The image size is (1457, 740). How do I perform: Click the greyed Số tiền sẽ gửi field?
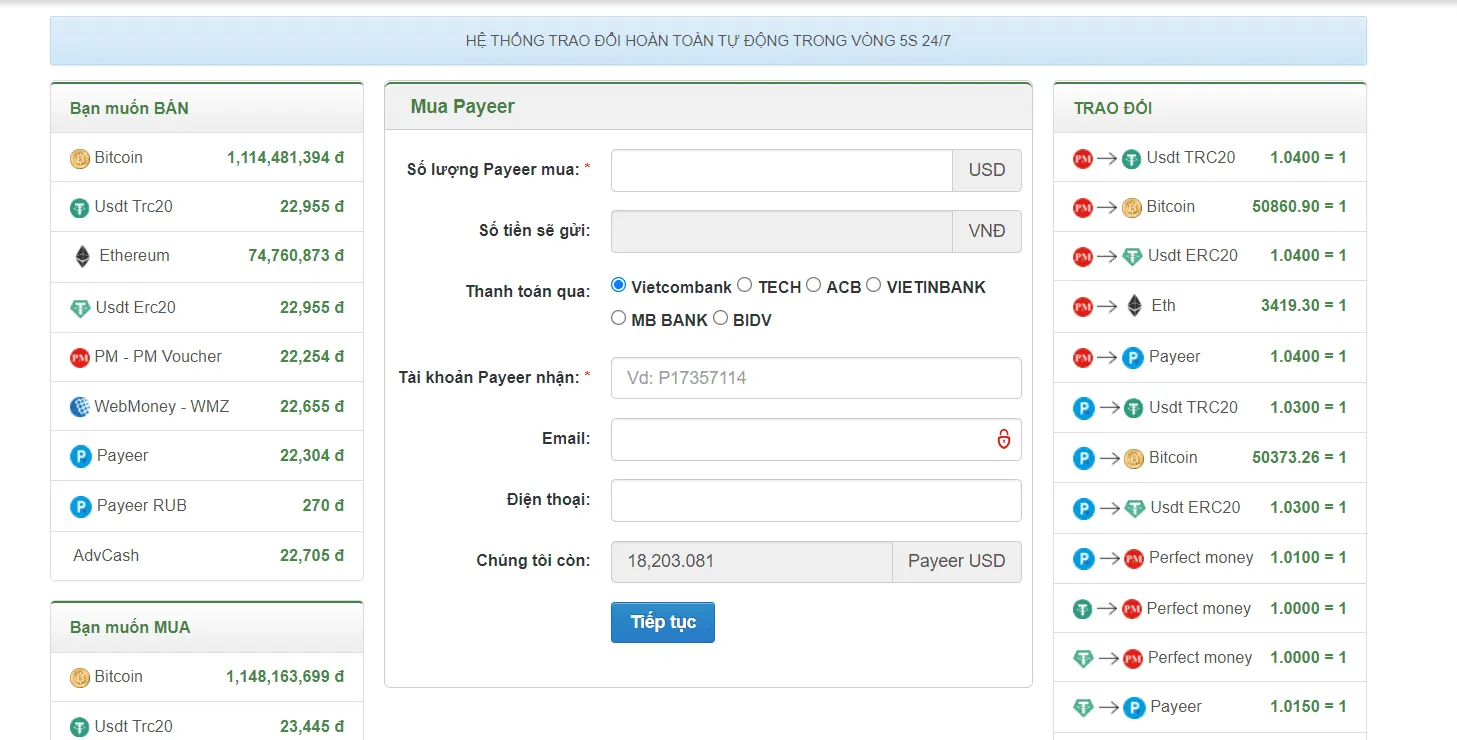coord(781,231)
